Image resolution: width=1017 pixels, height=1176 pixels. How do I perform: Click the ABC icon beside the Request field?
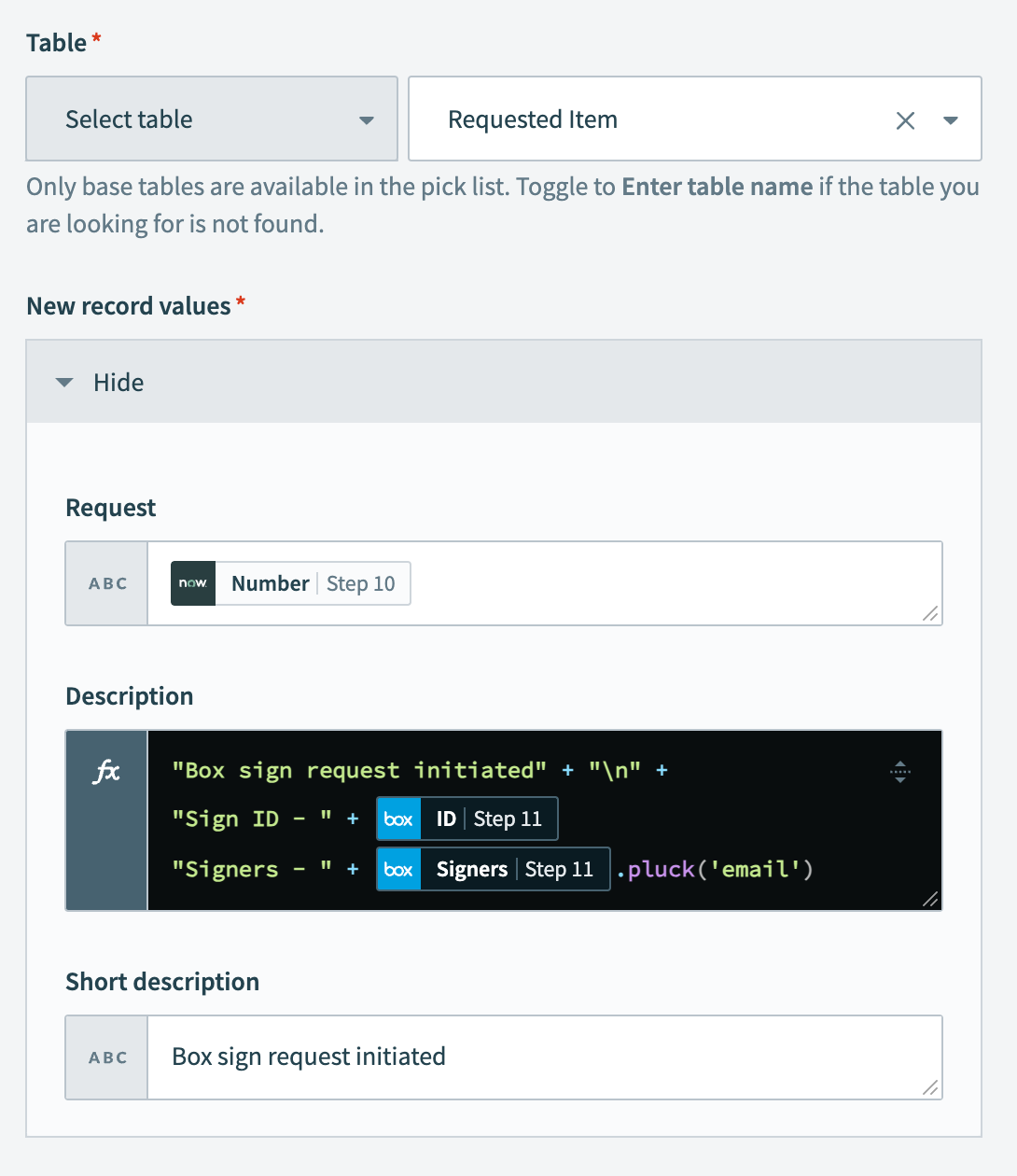tap(105, 582)
